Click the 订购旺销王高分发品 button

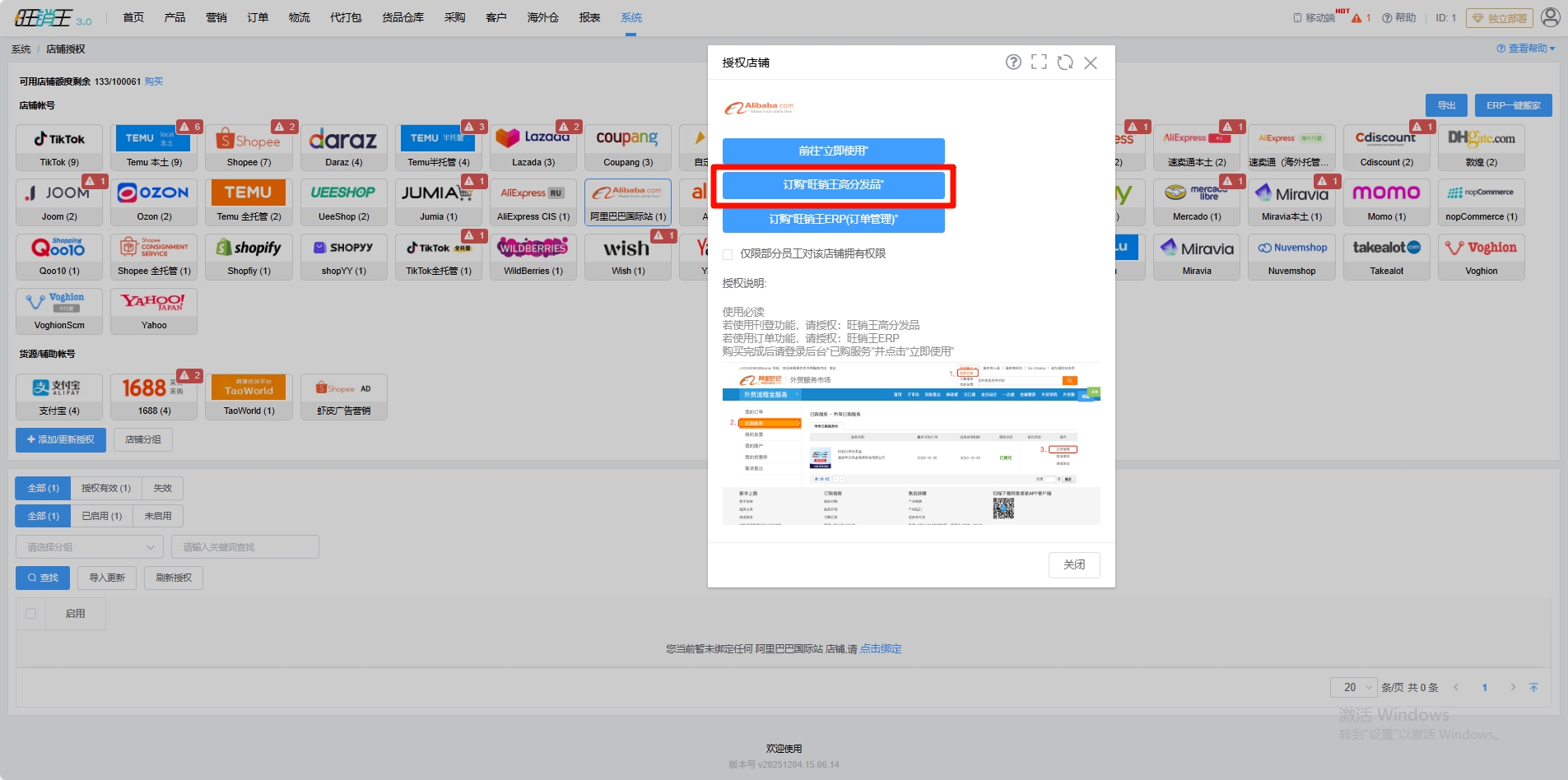point(833,185)
